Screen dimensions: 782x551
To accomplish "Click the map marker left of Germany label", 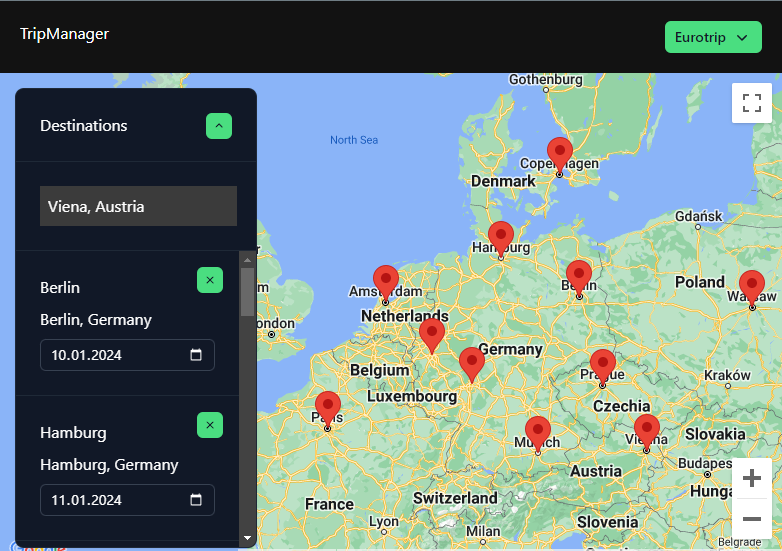I will point(472,365).
